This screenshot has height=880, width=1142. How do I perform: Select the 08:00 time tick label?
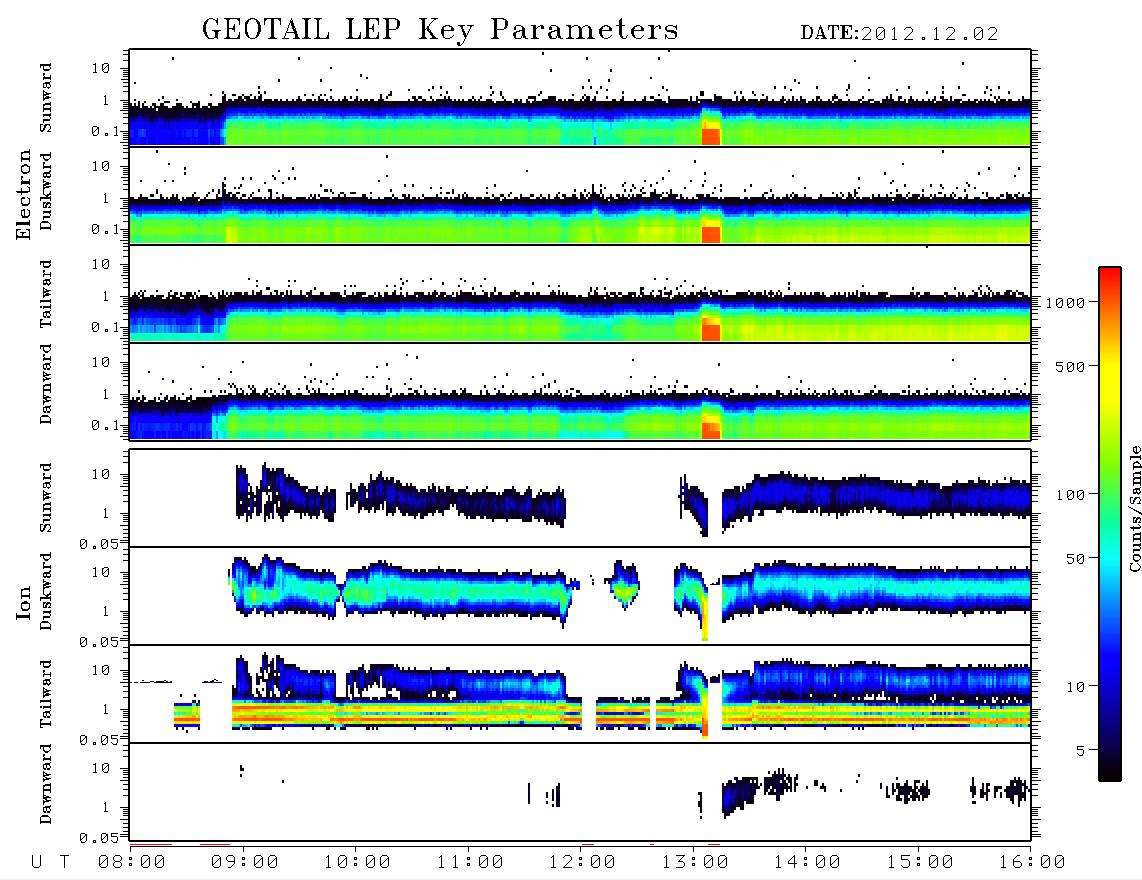click(x=132, y=863)
